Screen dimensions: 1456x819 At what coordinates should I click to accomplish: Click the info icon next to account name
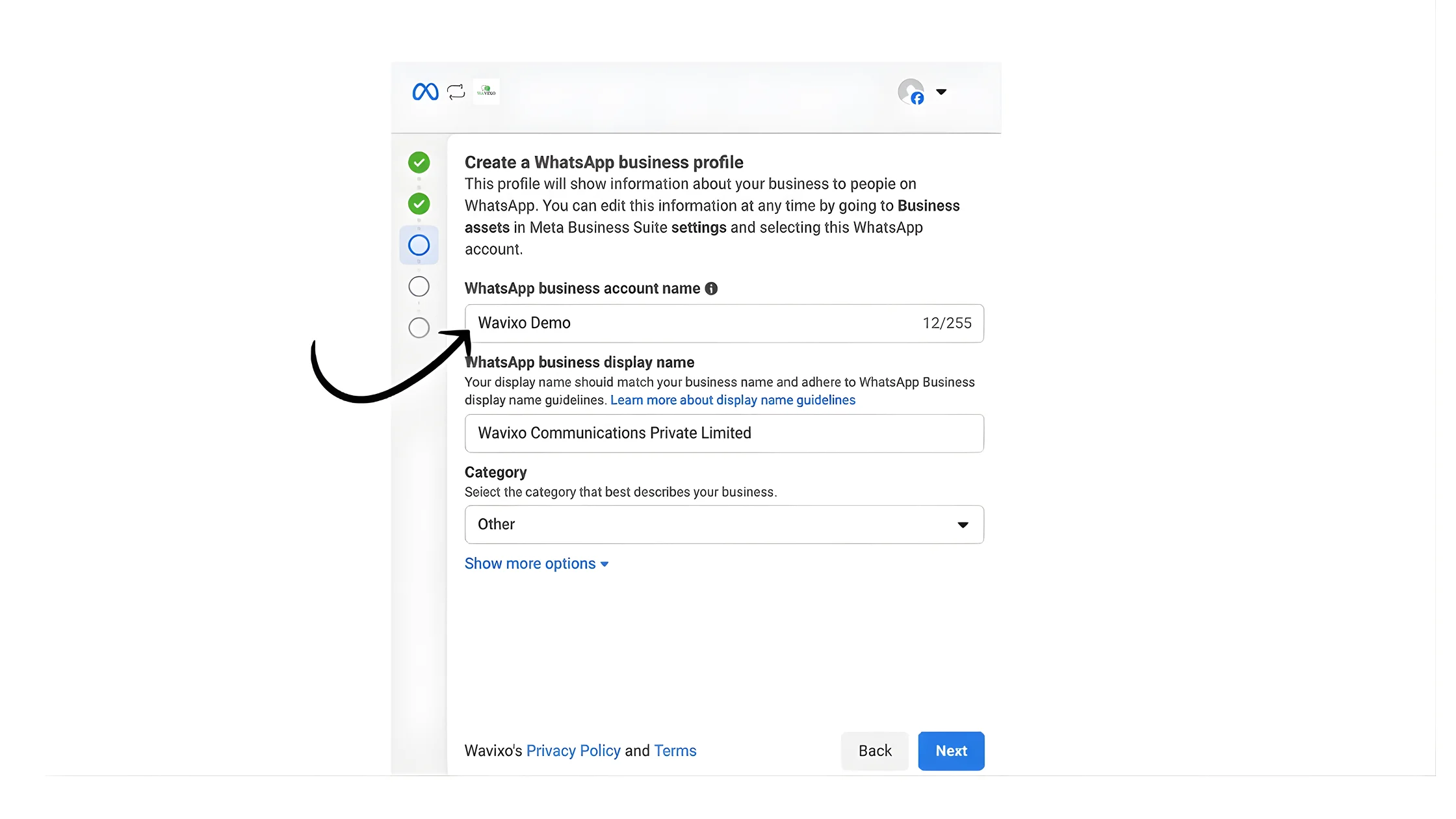click(x=711, y=289)
